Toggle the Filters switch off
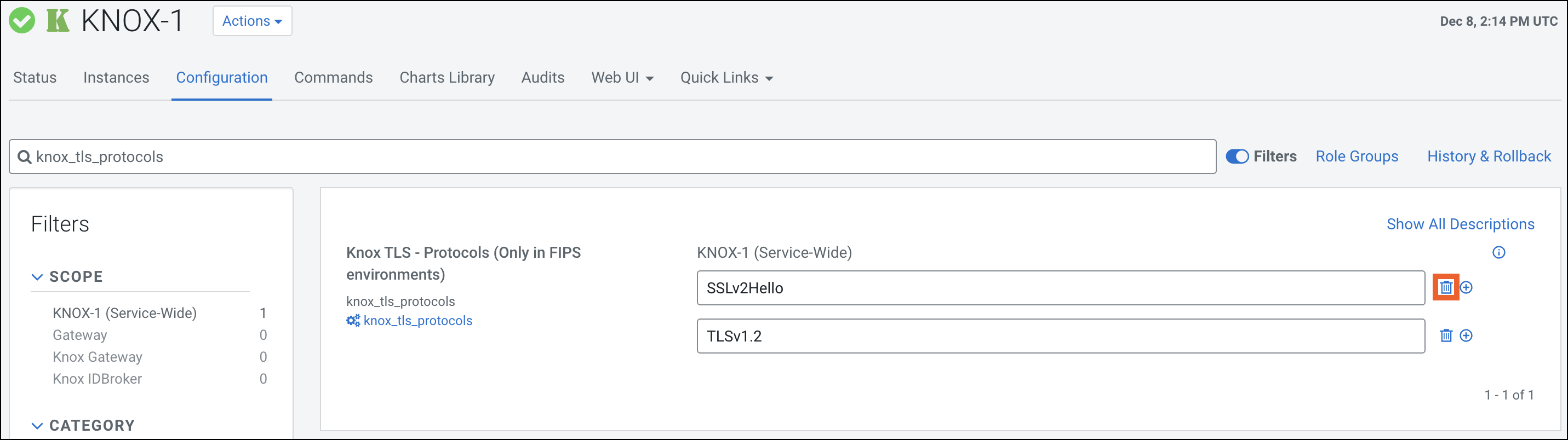The width and height of the screenshot is (1568, 440). (x=1237, y=157)
